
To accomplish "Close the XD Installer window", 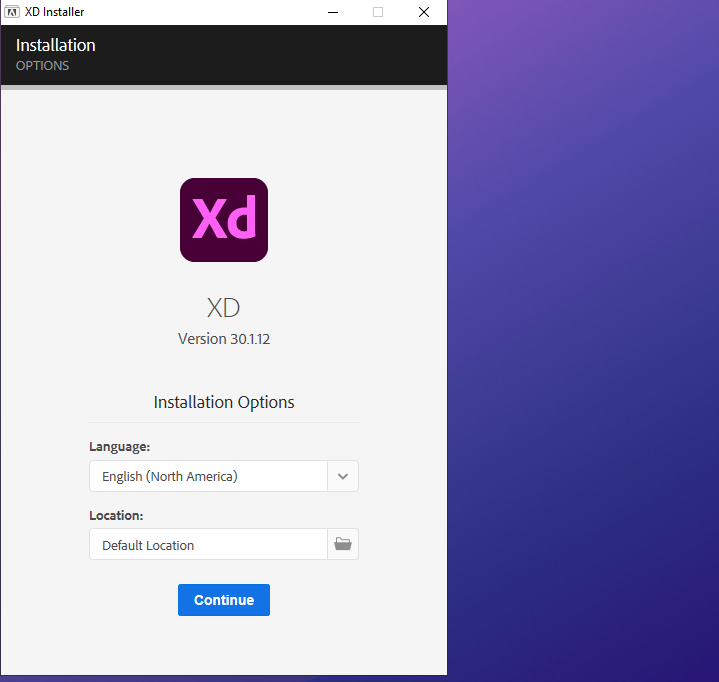I will [424, 12].
